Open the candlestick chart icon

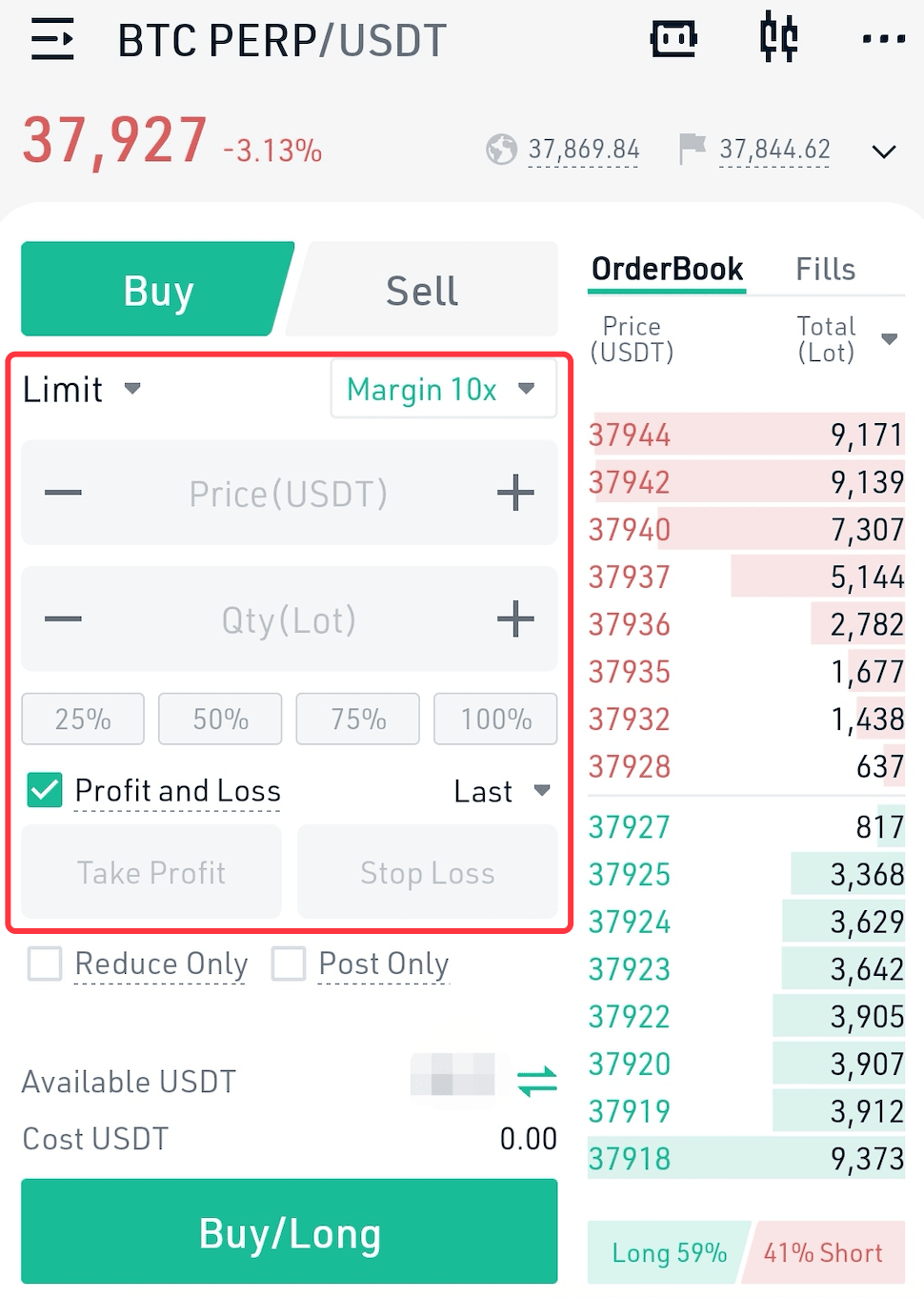778,38
